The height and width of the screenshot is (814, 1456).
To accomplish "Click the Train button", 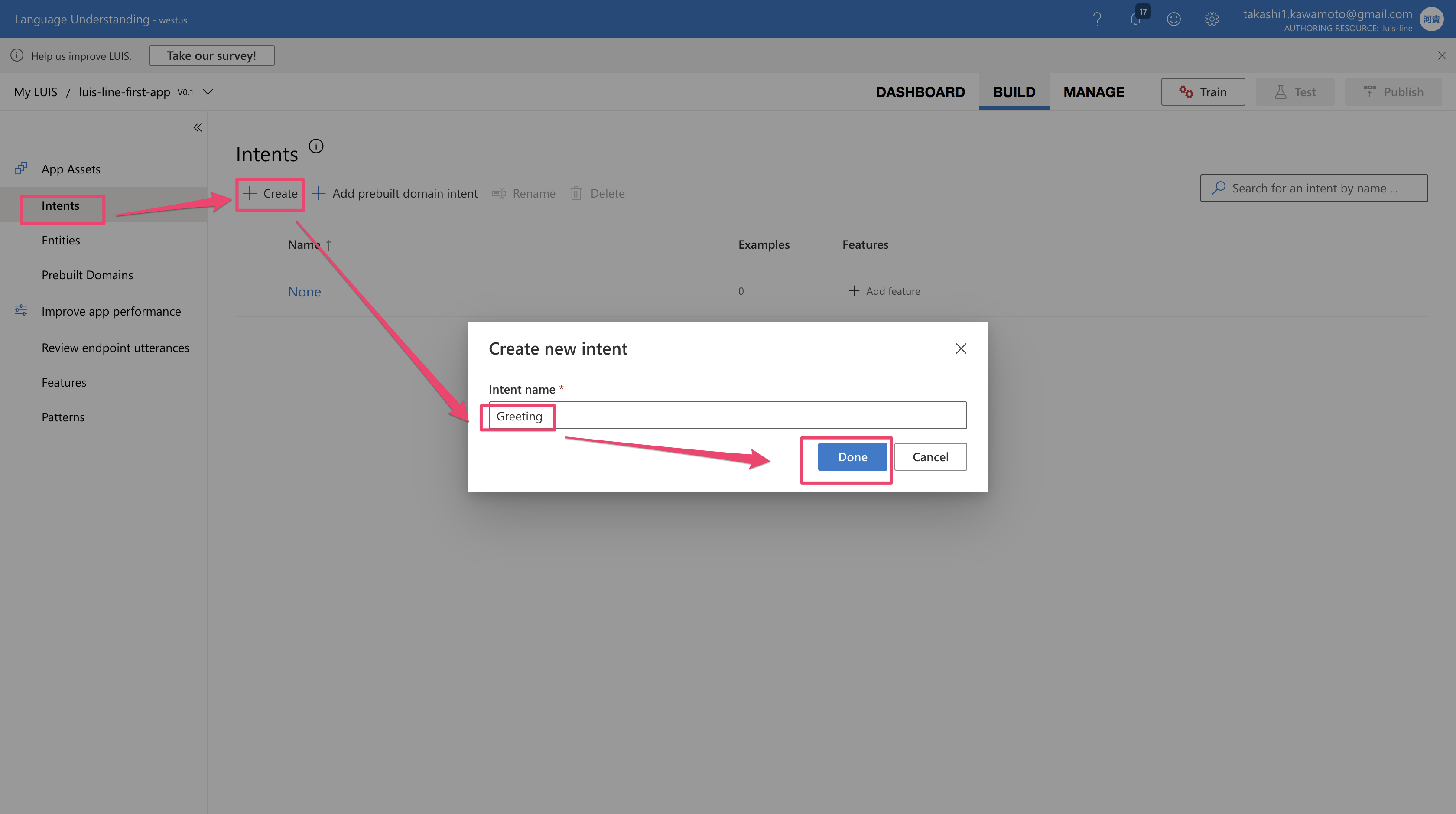I will 1203,91.
